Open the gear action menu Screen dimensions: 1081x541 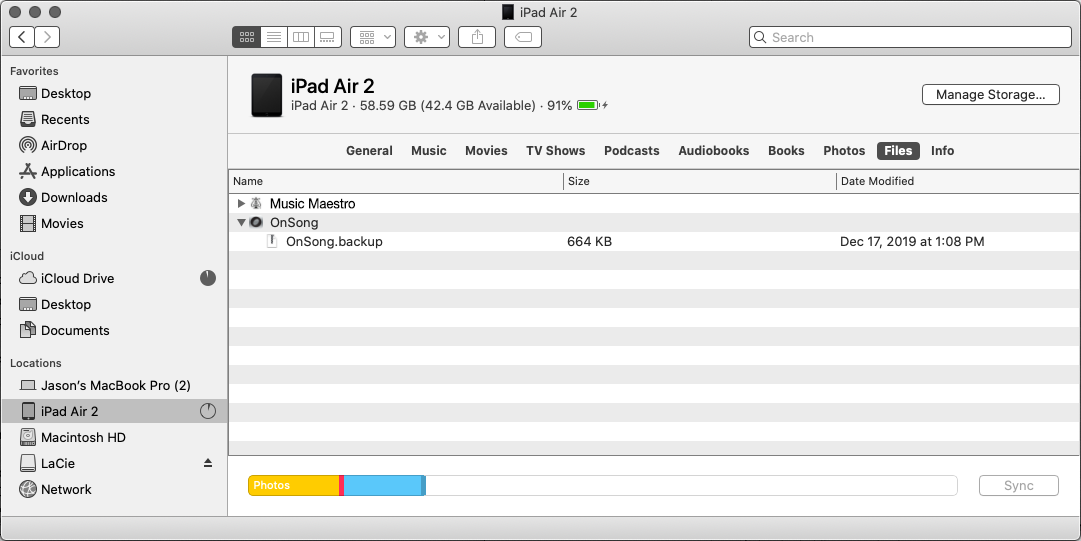[427, 37]
